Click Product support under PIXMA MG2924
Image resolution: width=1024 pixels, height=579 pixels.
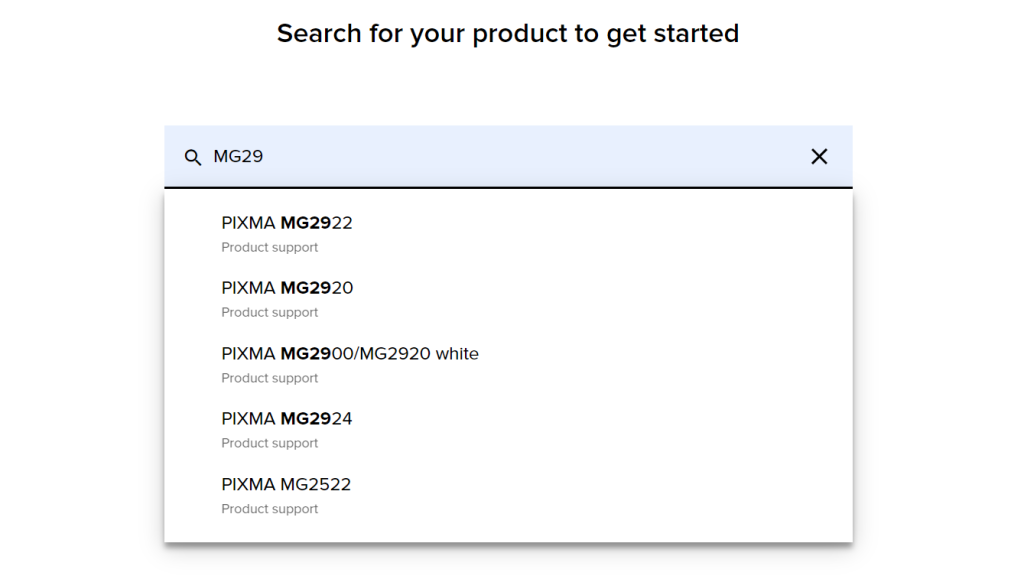click(270, 443)
